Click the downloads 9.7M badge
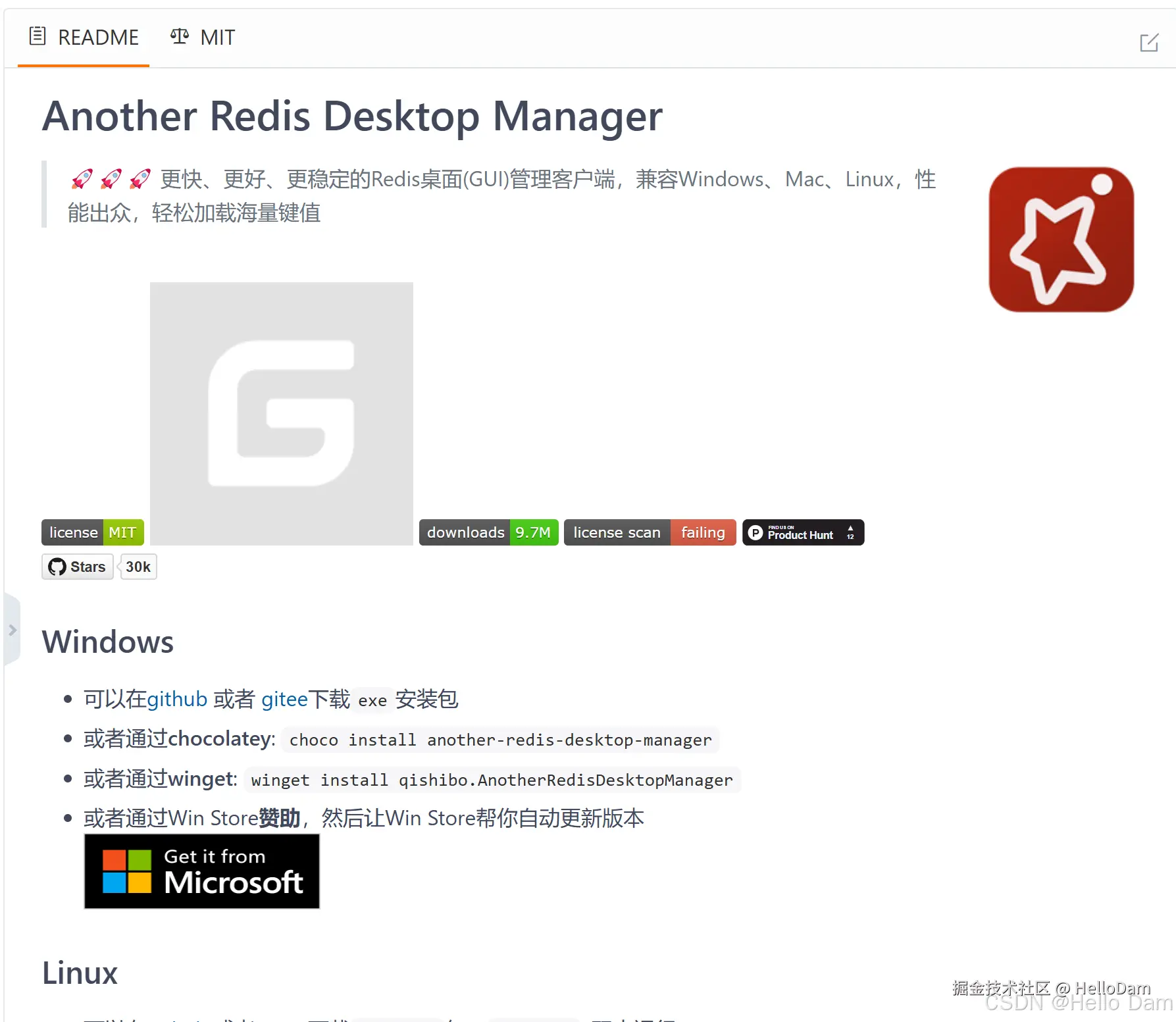Screen dimensions: 1176x1022 [x=489, y=532]
